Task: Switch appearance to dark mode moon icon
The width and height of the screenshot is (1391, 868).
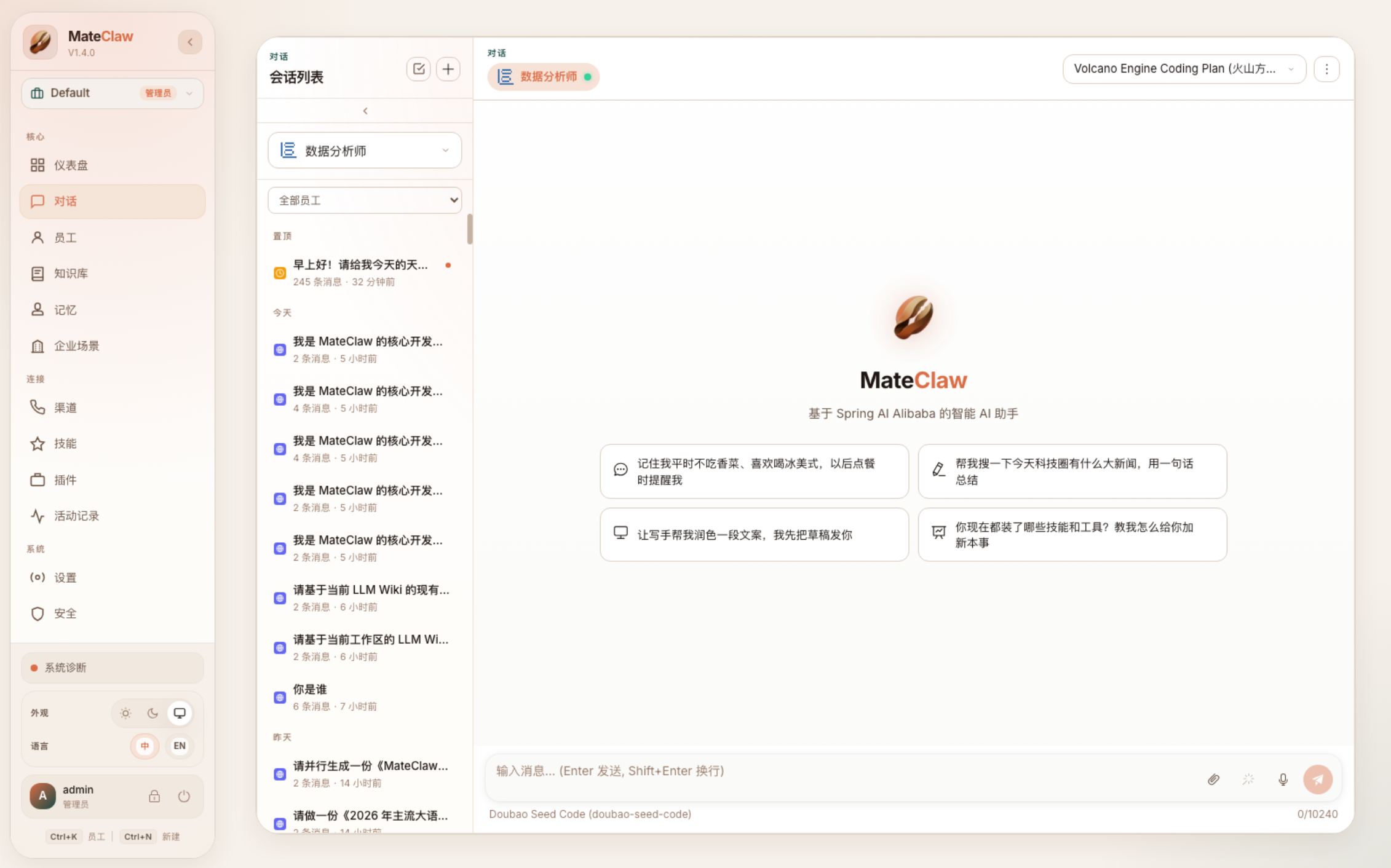Action: coord(153,713)
